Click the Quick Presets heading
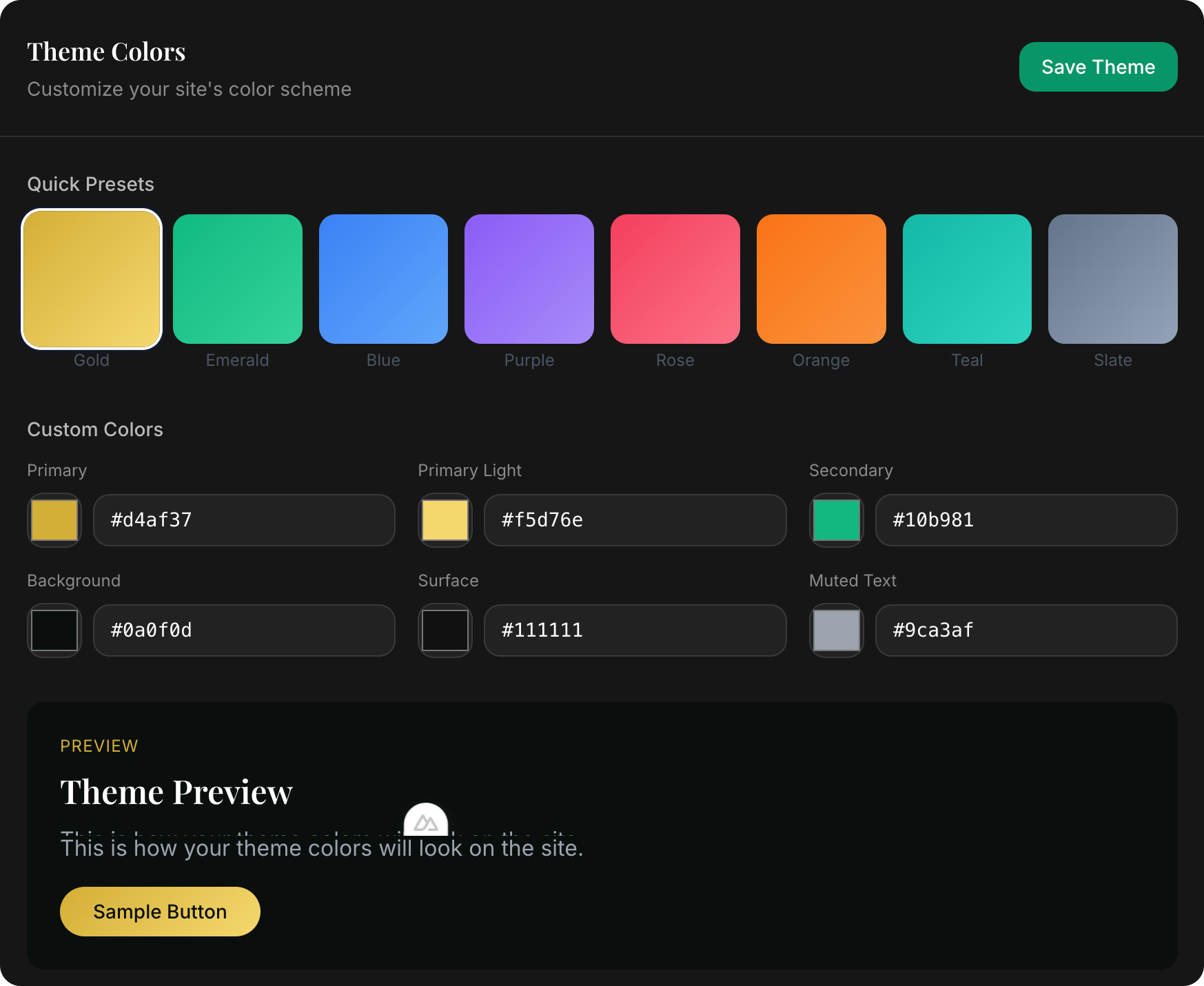Image resolution: width=1204 pixels, height=986 pixels. click(x=90, y=184)
